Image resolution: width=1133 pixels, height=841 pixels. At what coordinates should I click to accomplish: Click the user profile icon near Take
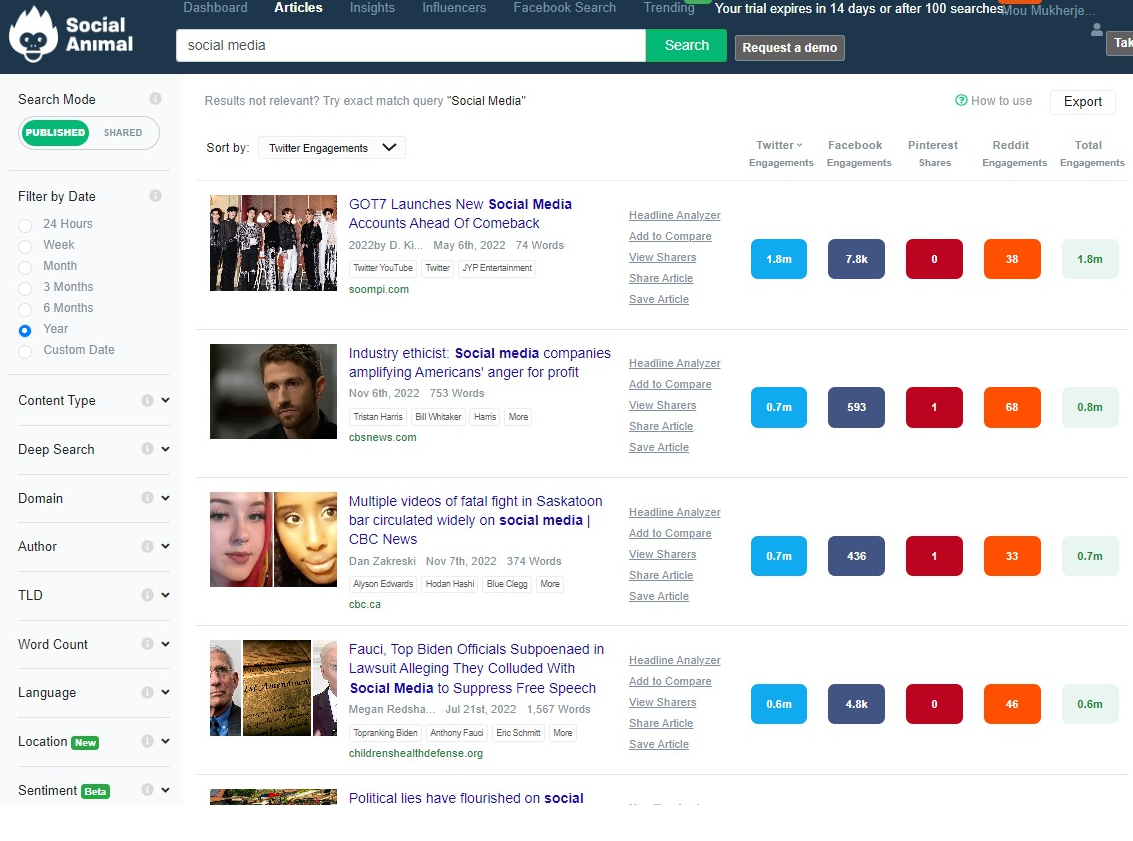point(1096,30)
